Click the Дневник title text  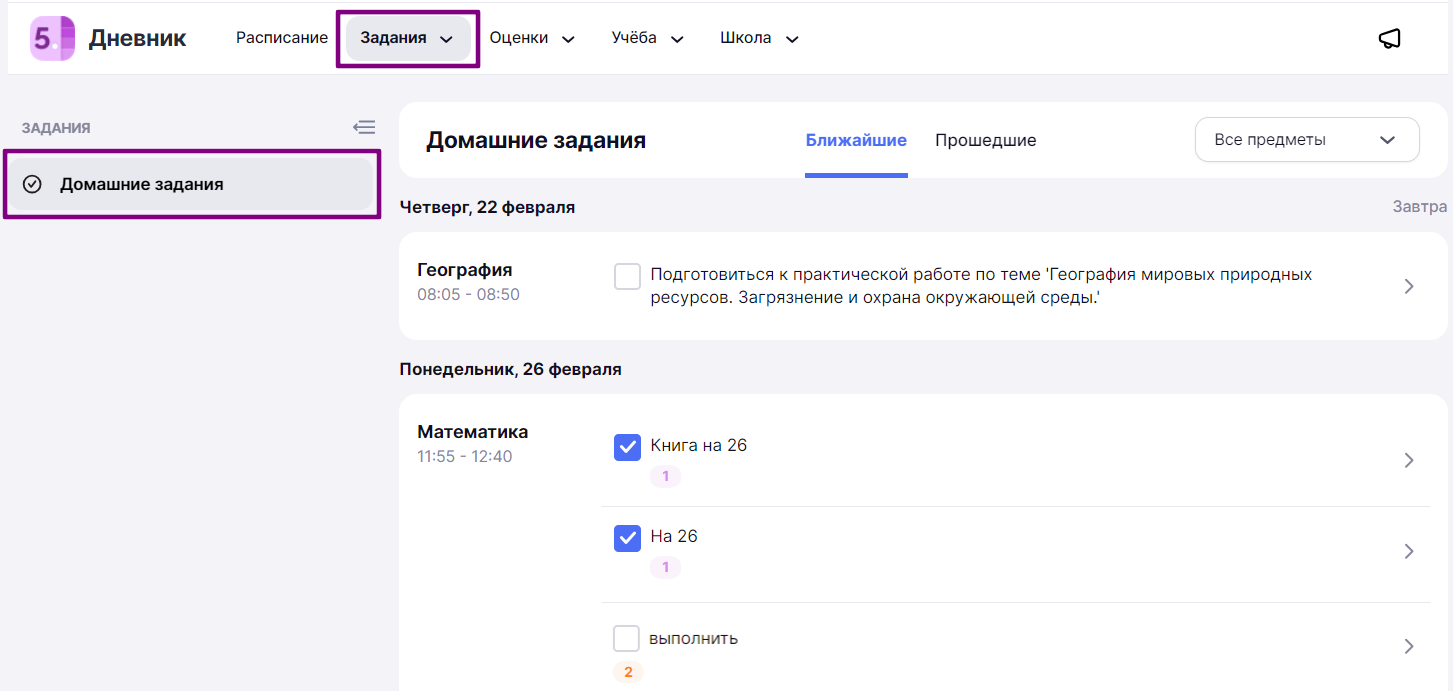pos(137,39)
